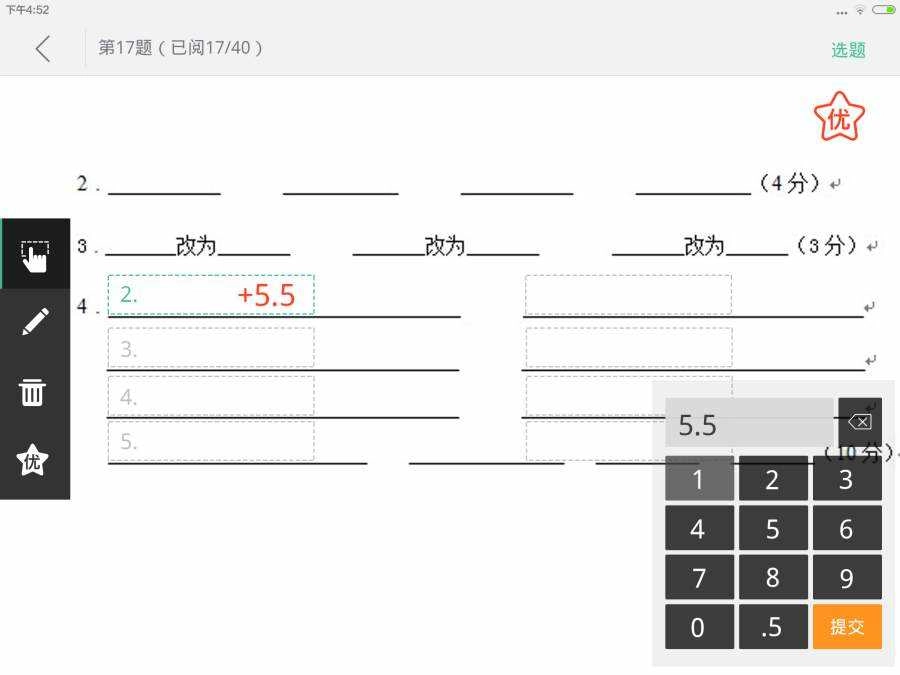Select scoring box labeled 3.
This screenshot has height=675, width=900.
[211, 347]
